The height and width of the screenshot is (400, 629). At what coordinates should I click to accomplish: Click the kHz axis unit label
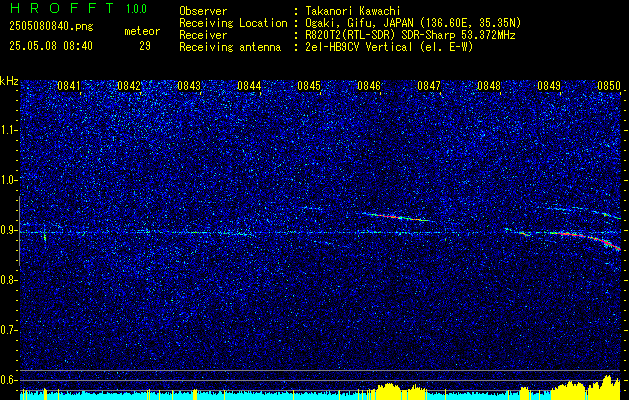click(9, 81)
